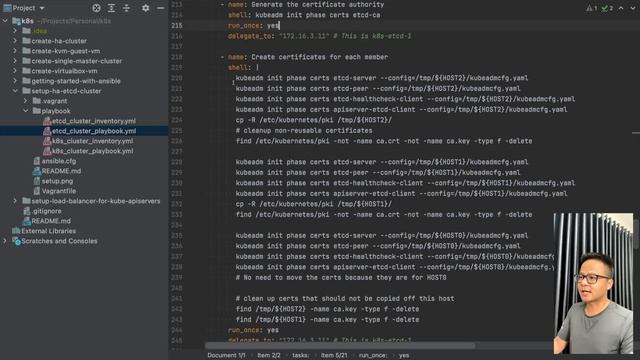The image size is (640, 360).
Task: Click the 'shell: kubeadm init phase certs etcd-ca' line
Action: click(304, 15)
